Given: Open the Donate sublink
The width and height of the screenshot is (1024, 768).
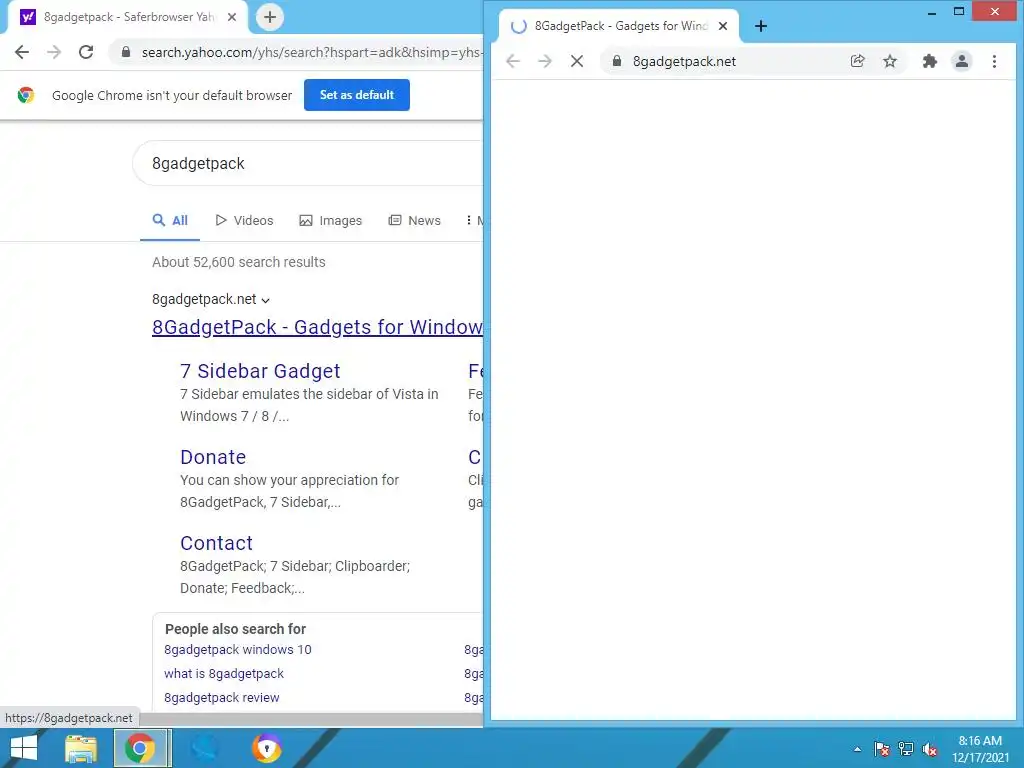Looking at the screenshot, I should click(213, 457).
